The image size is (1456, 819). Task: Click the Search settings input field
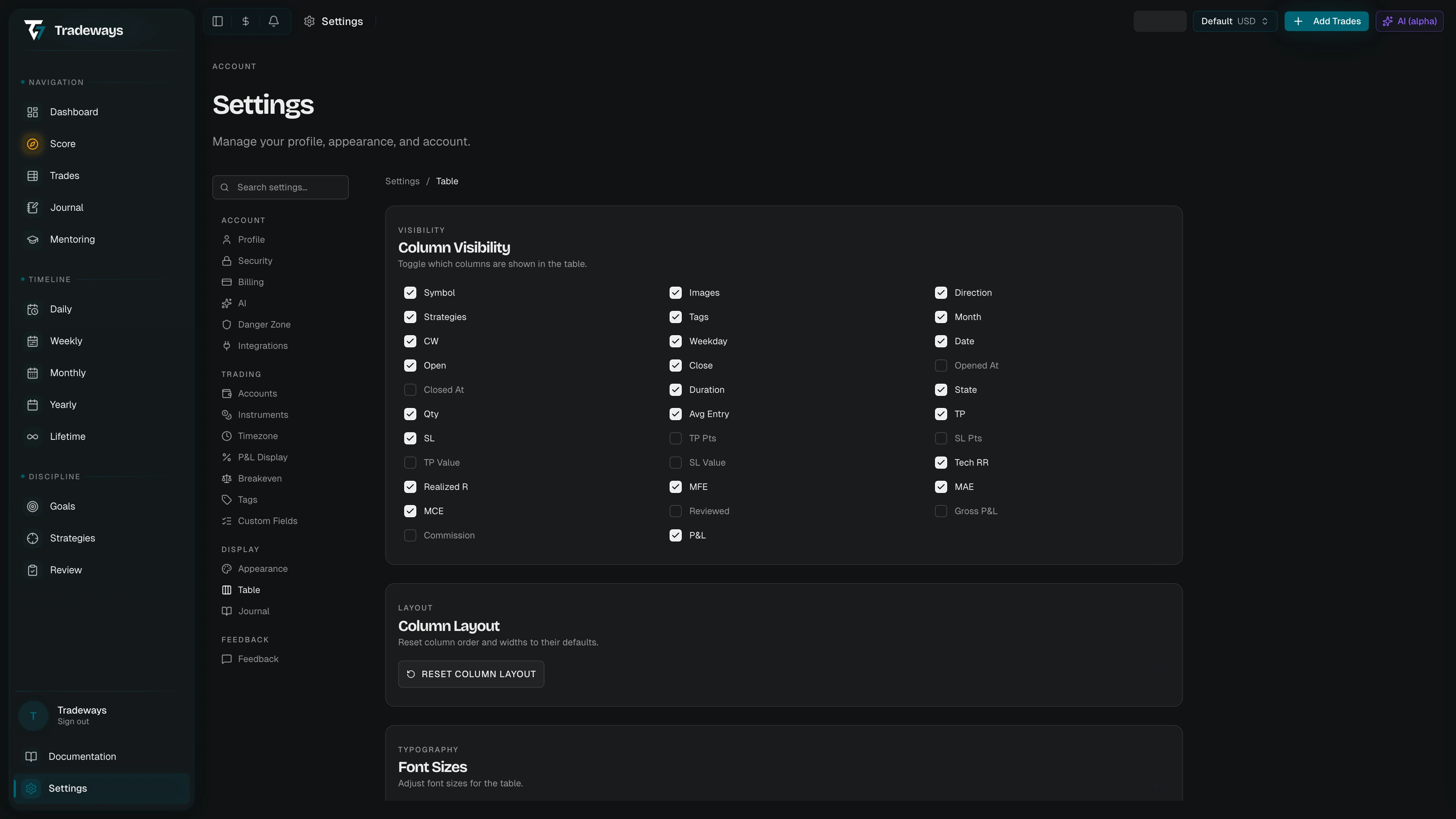[280, 187]
